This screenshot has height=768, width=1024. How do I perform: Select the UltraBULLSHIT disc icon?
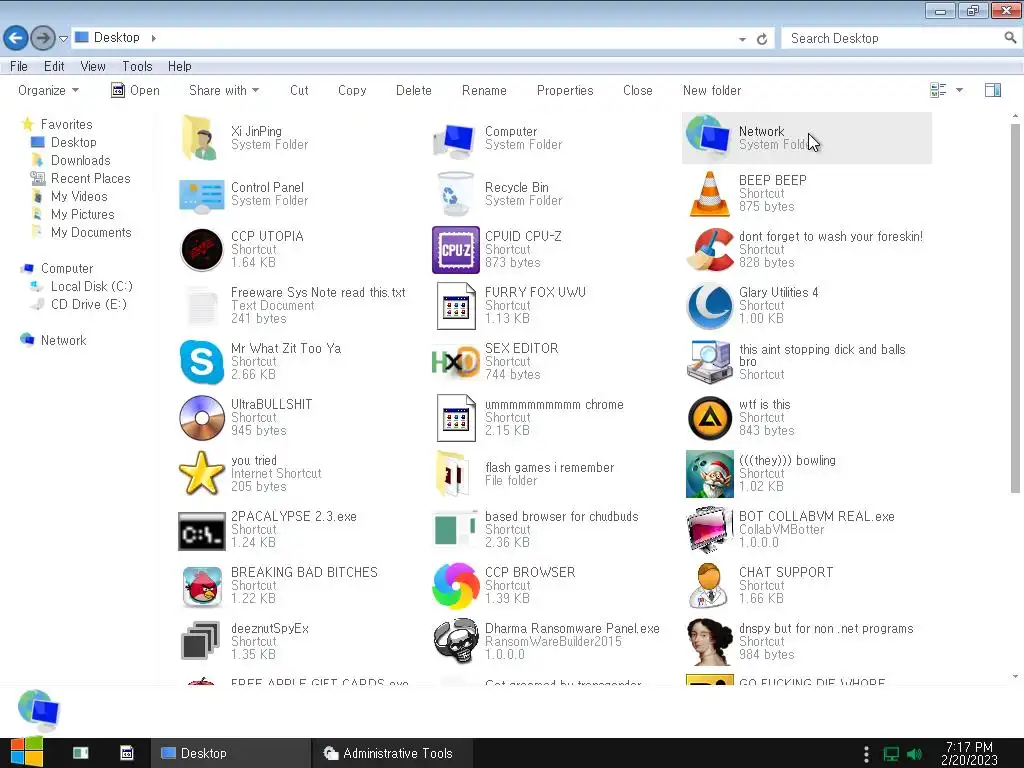pos(201,418)
